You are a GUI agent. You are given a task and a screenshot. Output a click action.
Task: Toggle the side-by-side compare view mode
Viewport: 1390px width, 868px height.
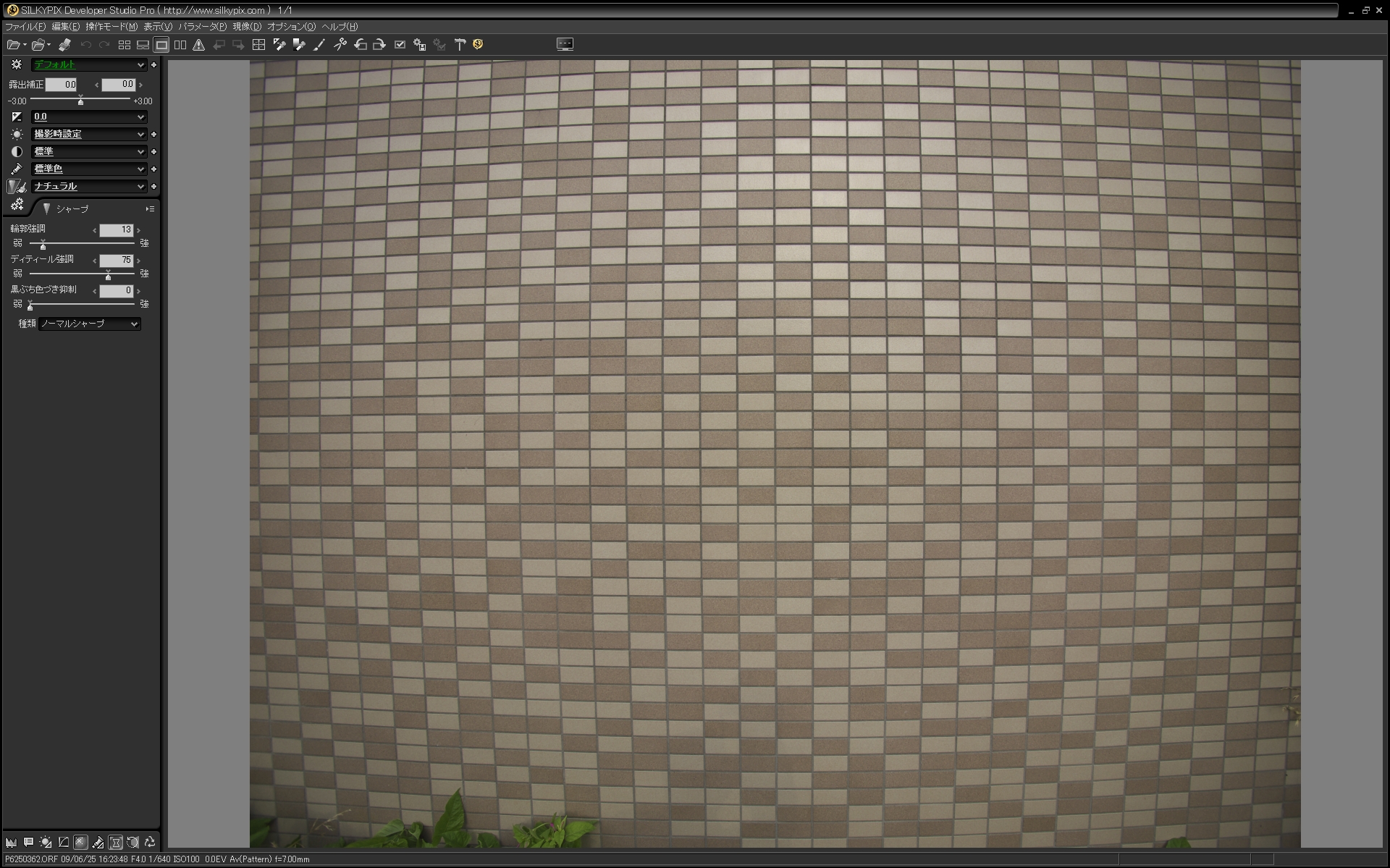[x=180, y=45]
